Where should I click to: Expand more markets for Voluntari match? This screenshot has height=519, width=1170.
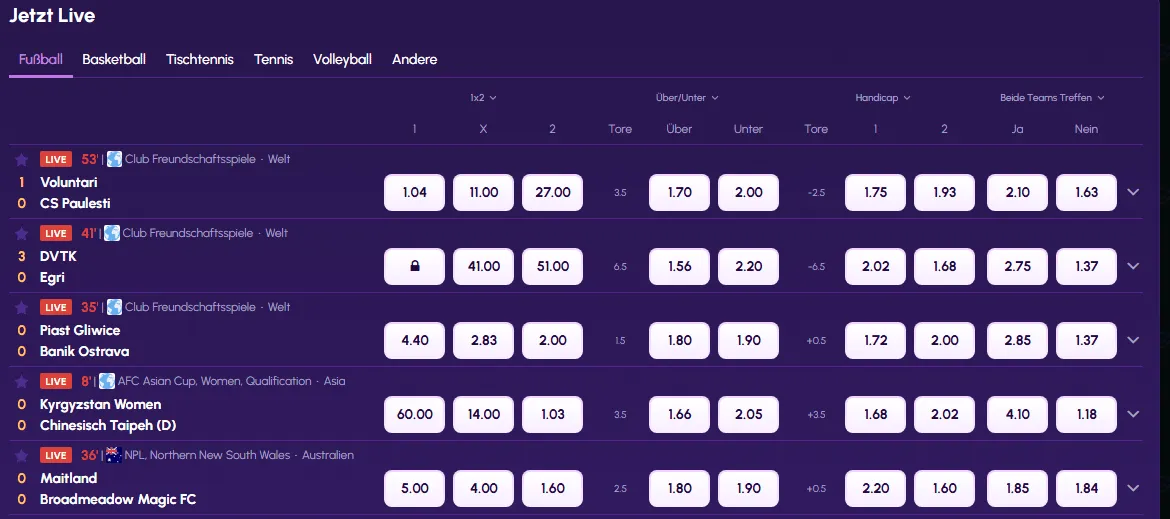point(1133,192)
